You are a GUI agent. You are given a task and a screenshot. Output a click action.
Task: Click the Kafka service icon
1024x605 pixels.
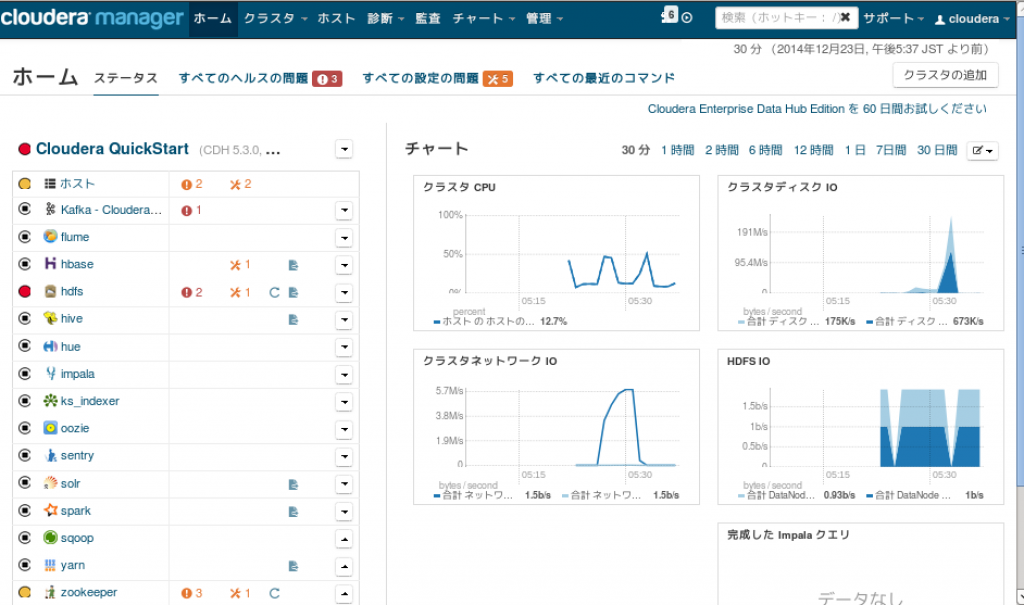pos(50,209)
